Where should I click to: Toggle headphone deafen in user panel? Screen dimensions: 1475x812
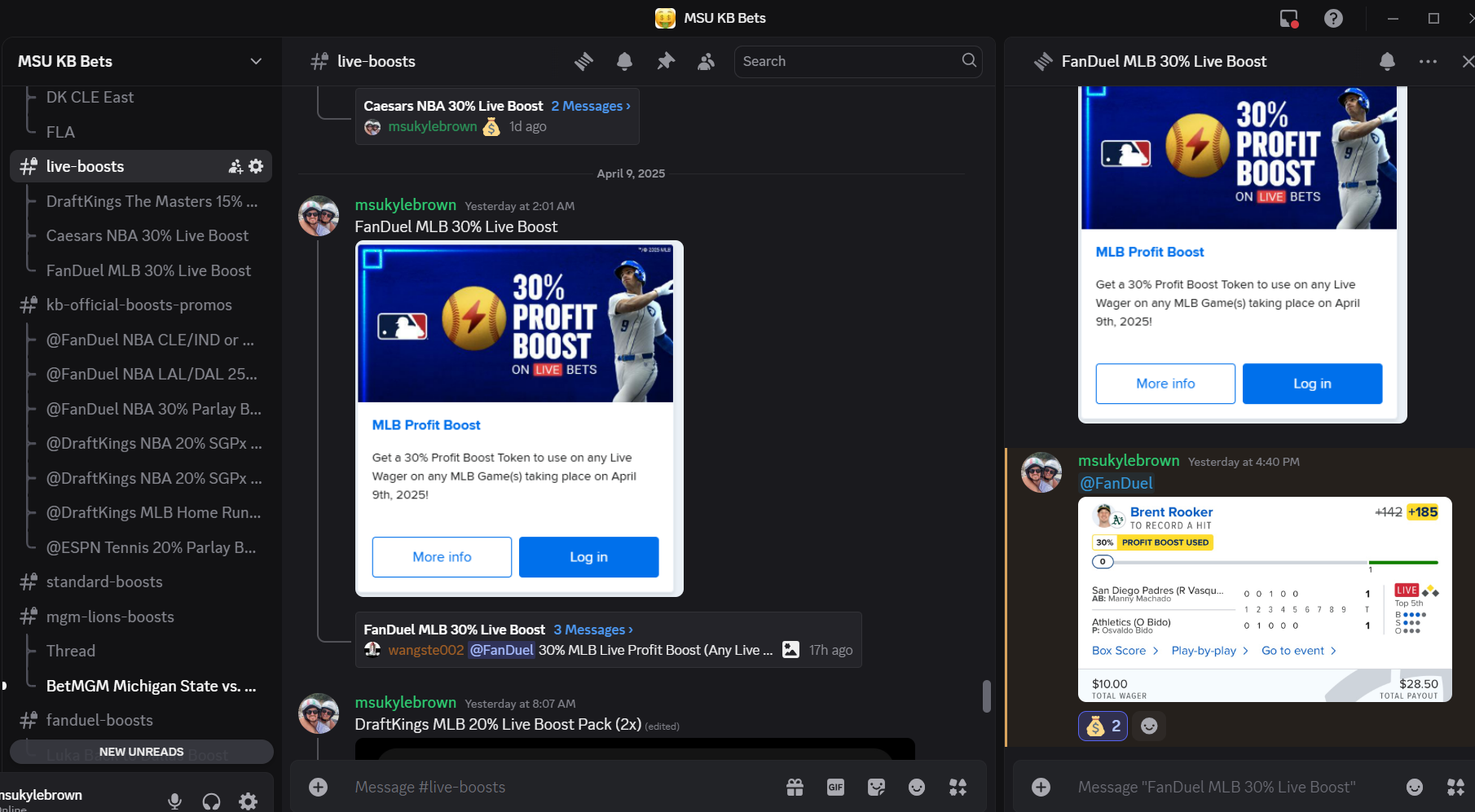point(211,801)
